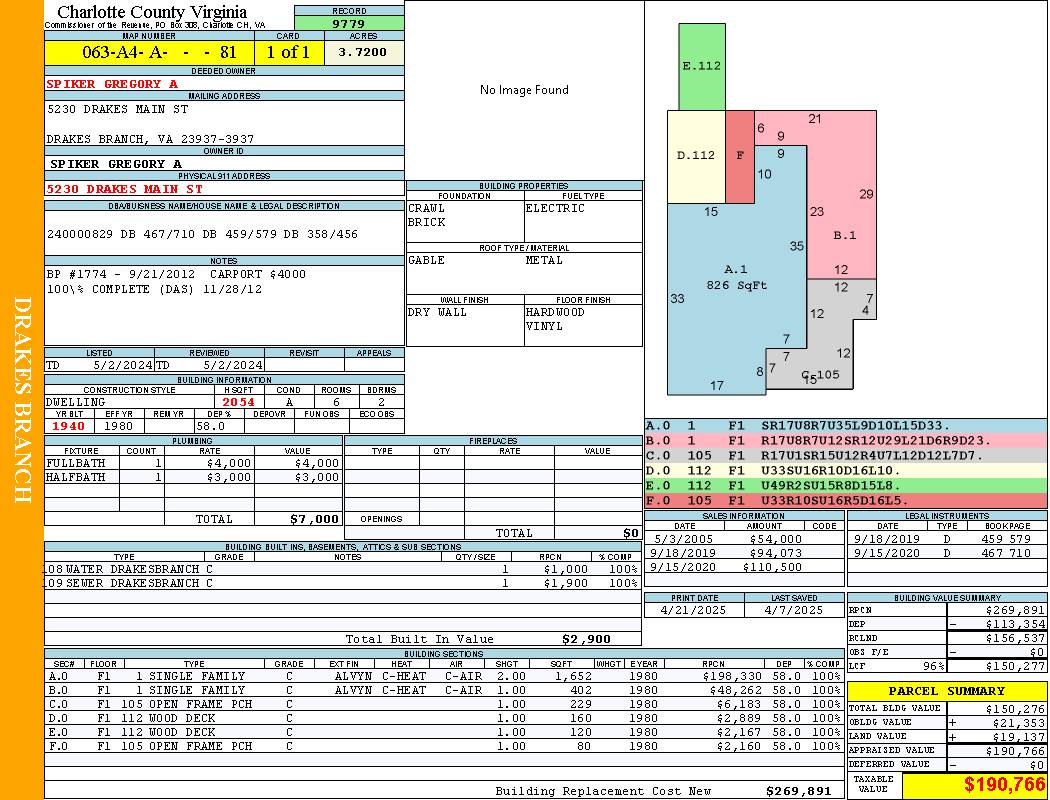The height and width of the screenshot is (800, 1050).
Task: Click HALFBATH plumbing row
Action: (194, 477)
